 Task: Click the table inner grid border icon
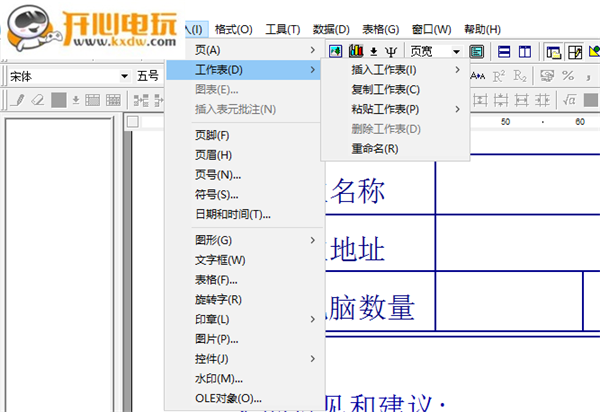point(113,100)
